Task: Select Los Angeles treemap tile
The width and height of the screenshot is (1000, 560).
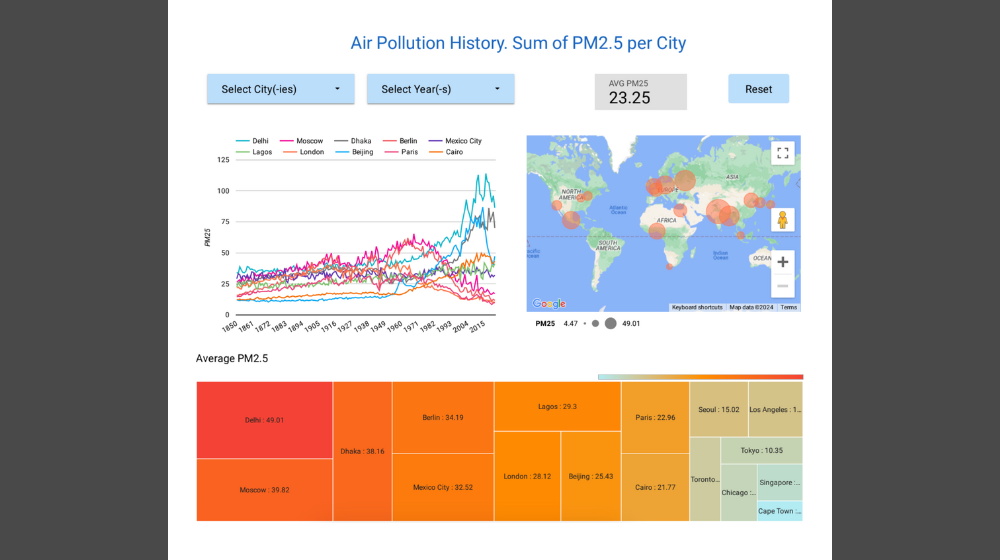Action: click(x=776, y=409)
